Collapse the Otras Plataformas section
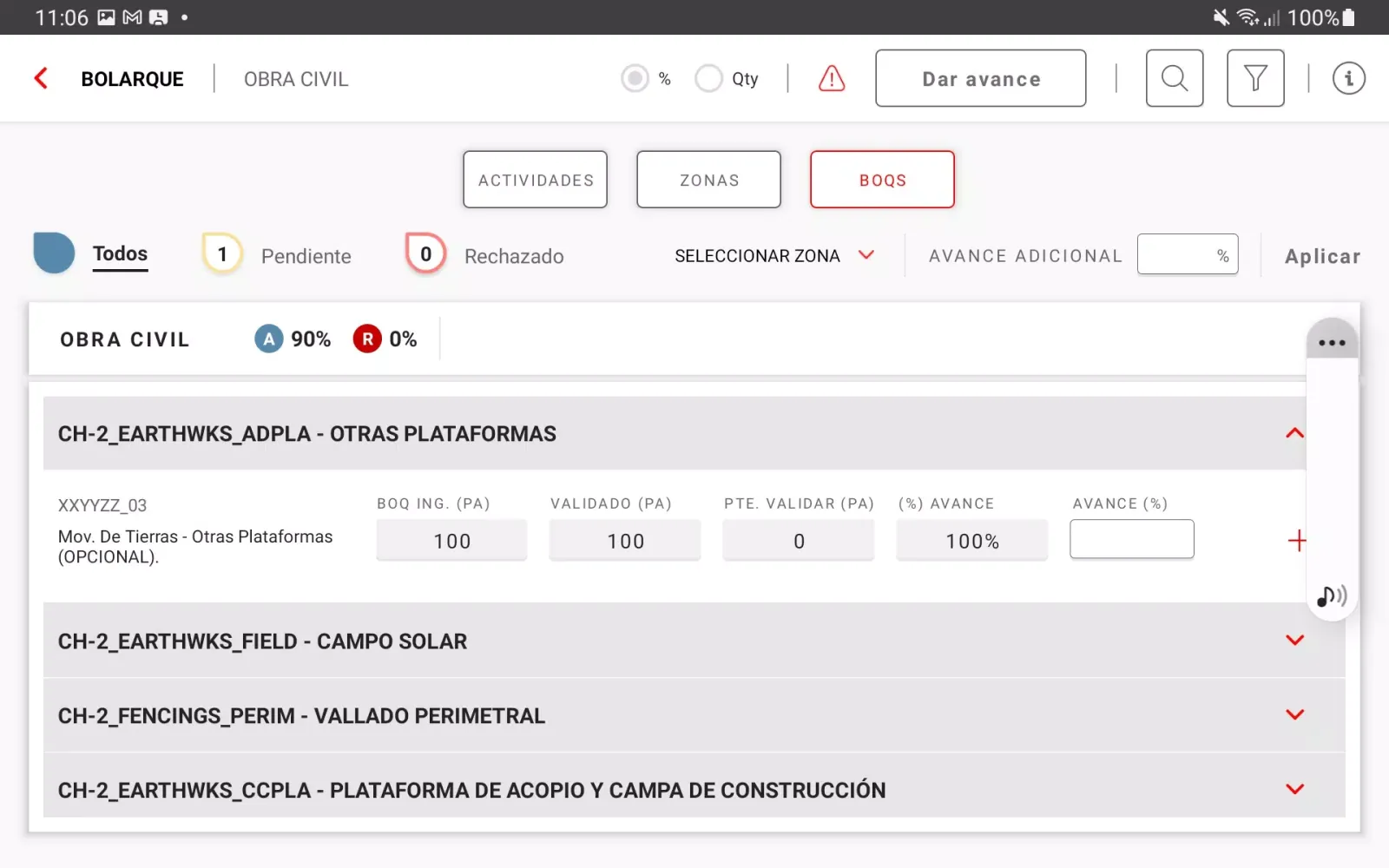Image resolution: width=1389 pixels, height=868 pixels. tap(1294, 433)
